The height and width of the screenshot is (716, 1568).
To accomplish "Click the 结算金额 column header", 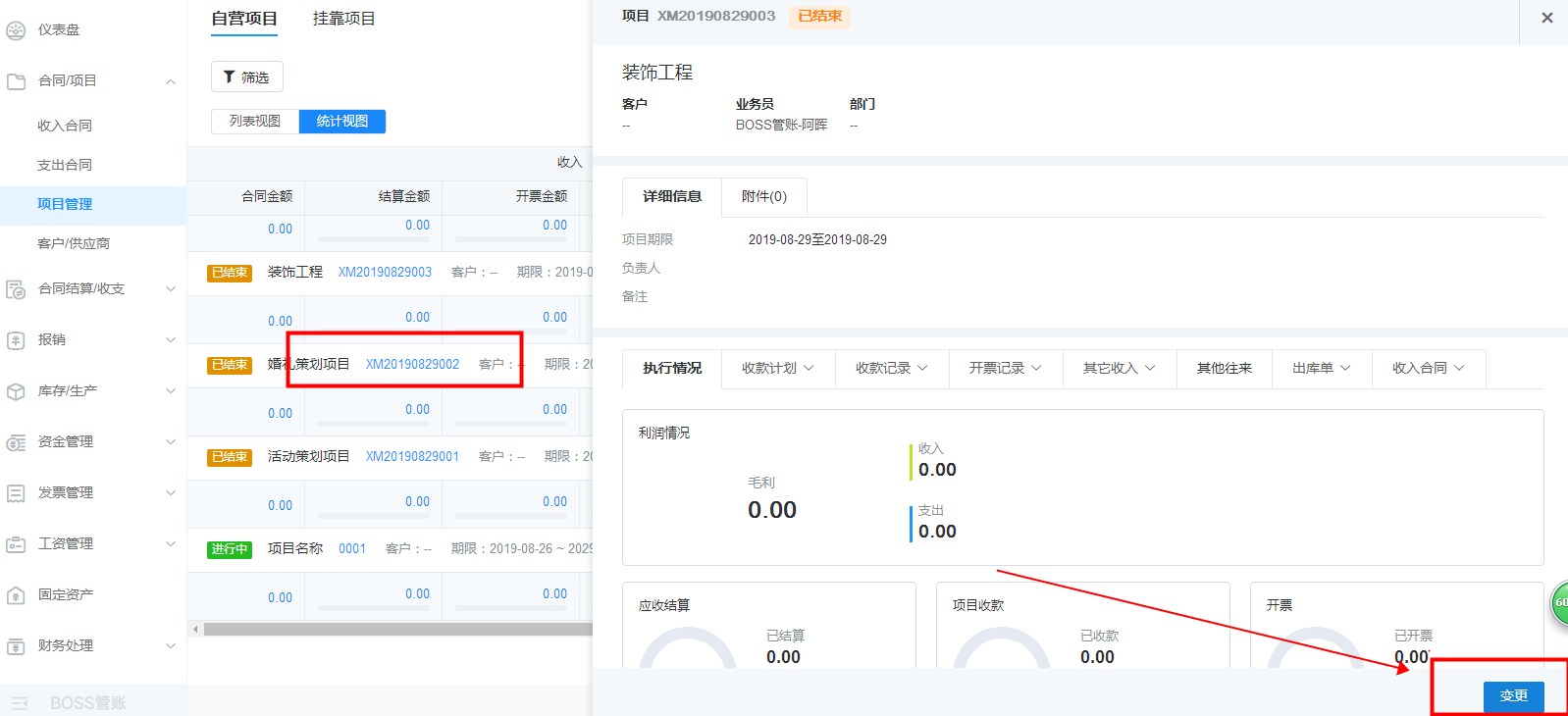I will click(404, 197).
